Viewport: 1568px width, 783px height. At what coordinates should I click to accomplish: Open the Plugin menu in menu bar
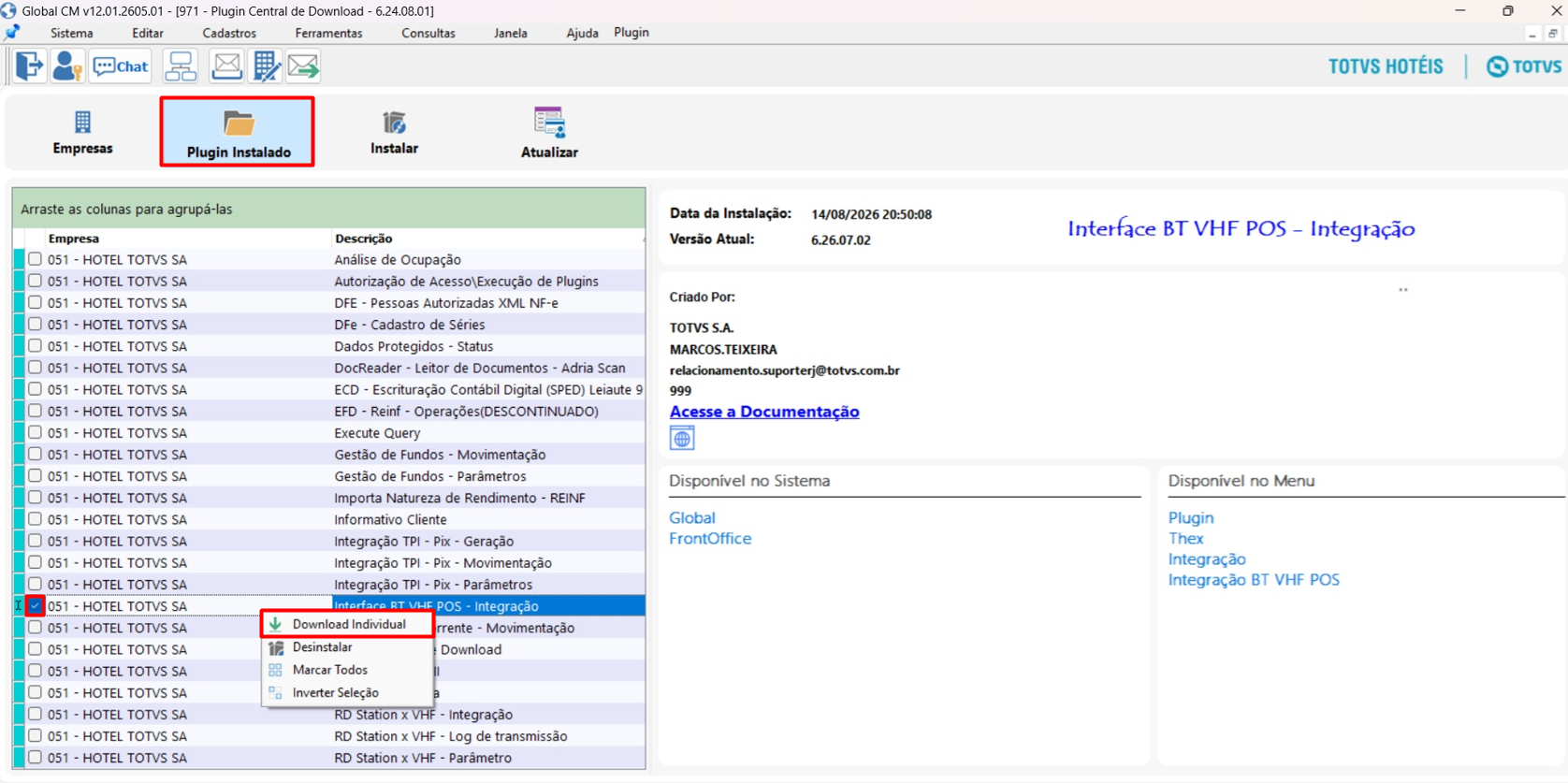632,33
